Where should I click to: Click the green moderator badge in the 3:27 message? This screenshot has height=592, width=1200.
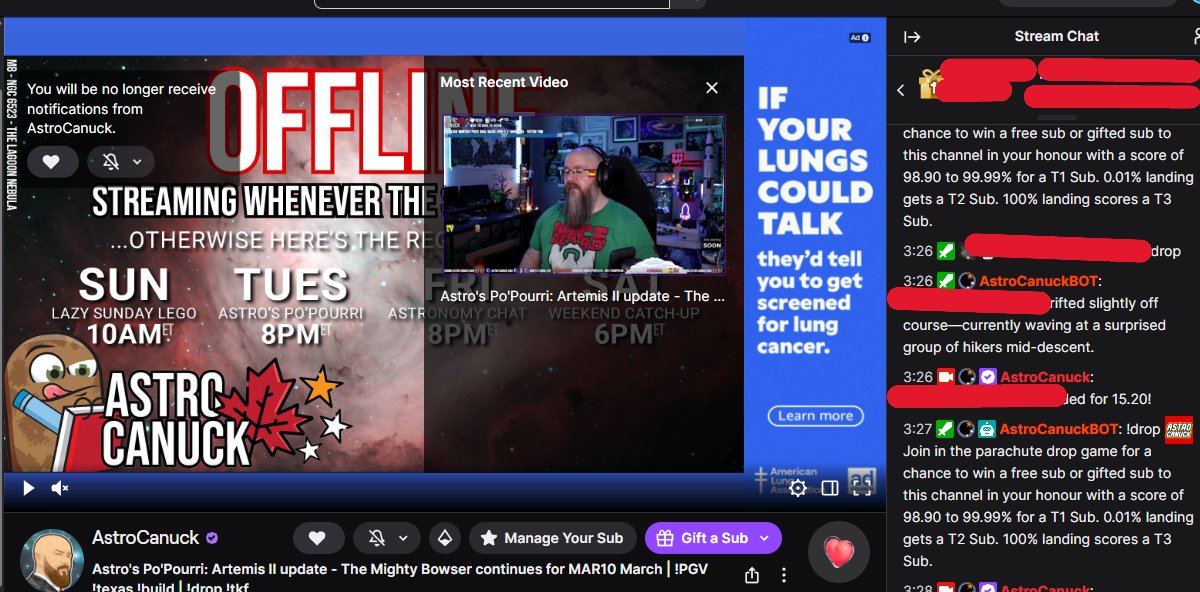[x=946, y=429]
